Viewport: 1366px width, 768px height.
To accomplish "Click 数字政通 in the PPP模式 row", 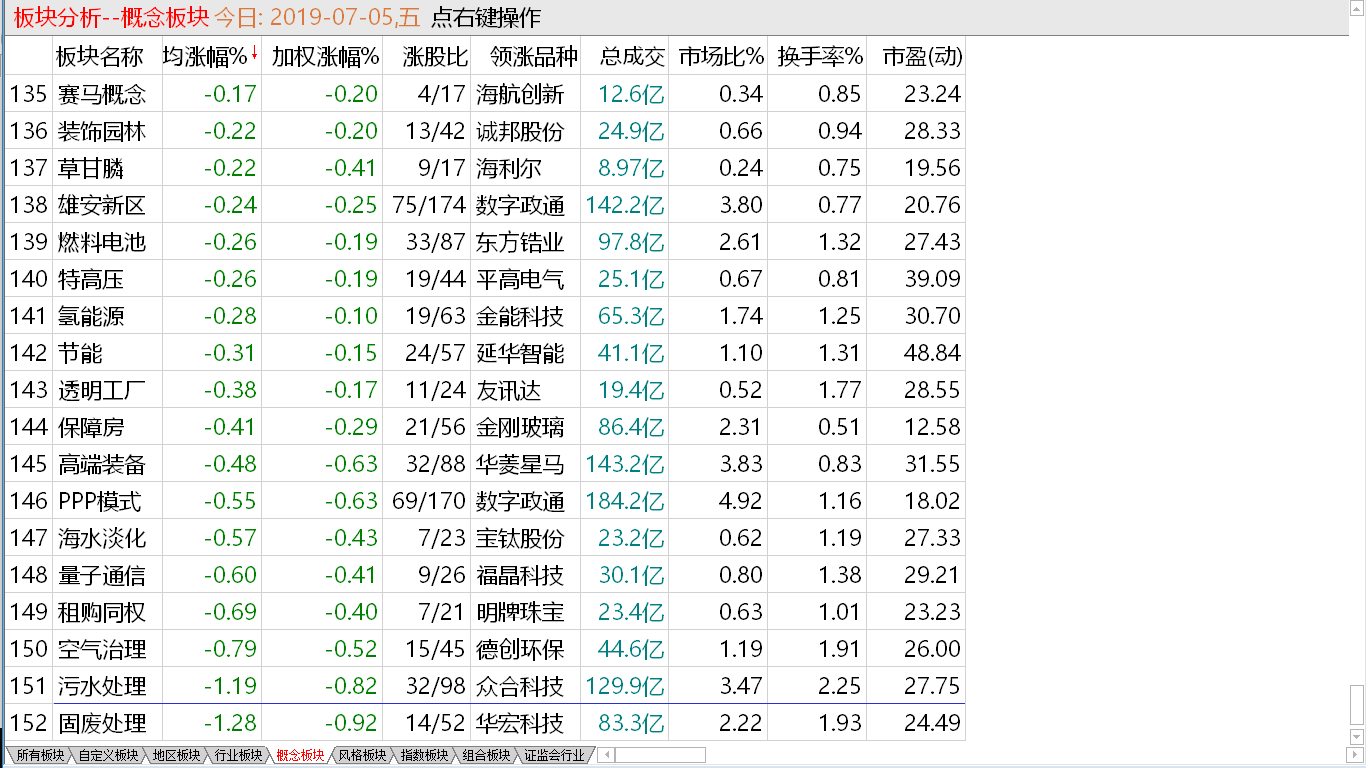I will pos(520,501).
